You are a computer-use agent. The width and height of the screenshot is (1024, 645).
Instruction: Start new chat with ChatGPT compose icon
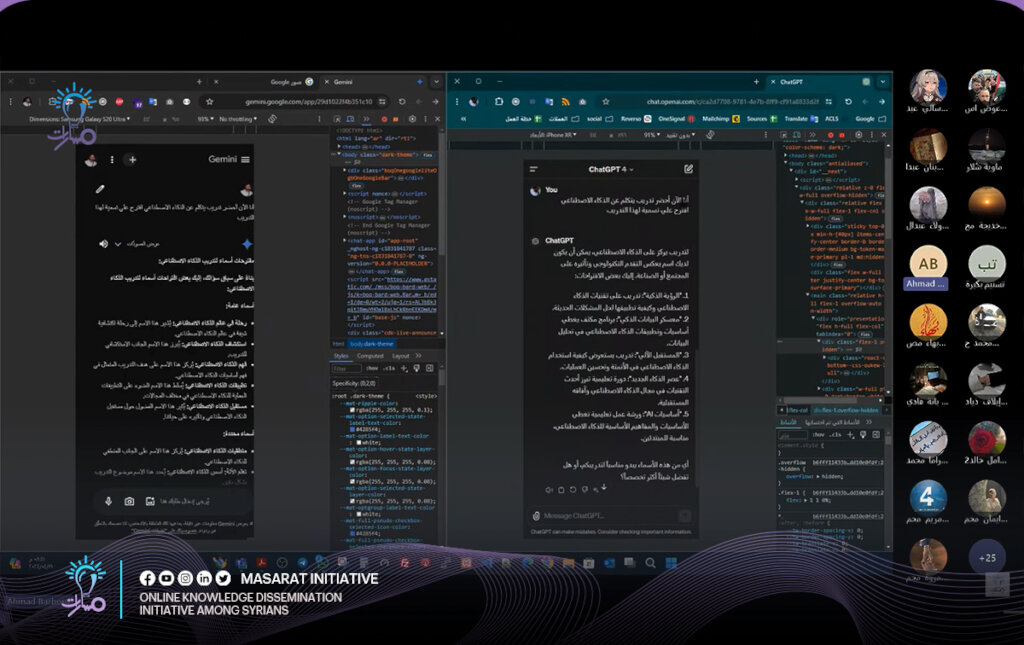[x=688, y=169]
